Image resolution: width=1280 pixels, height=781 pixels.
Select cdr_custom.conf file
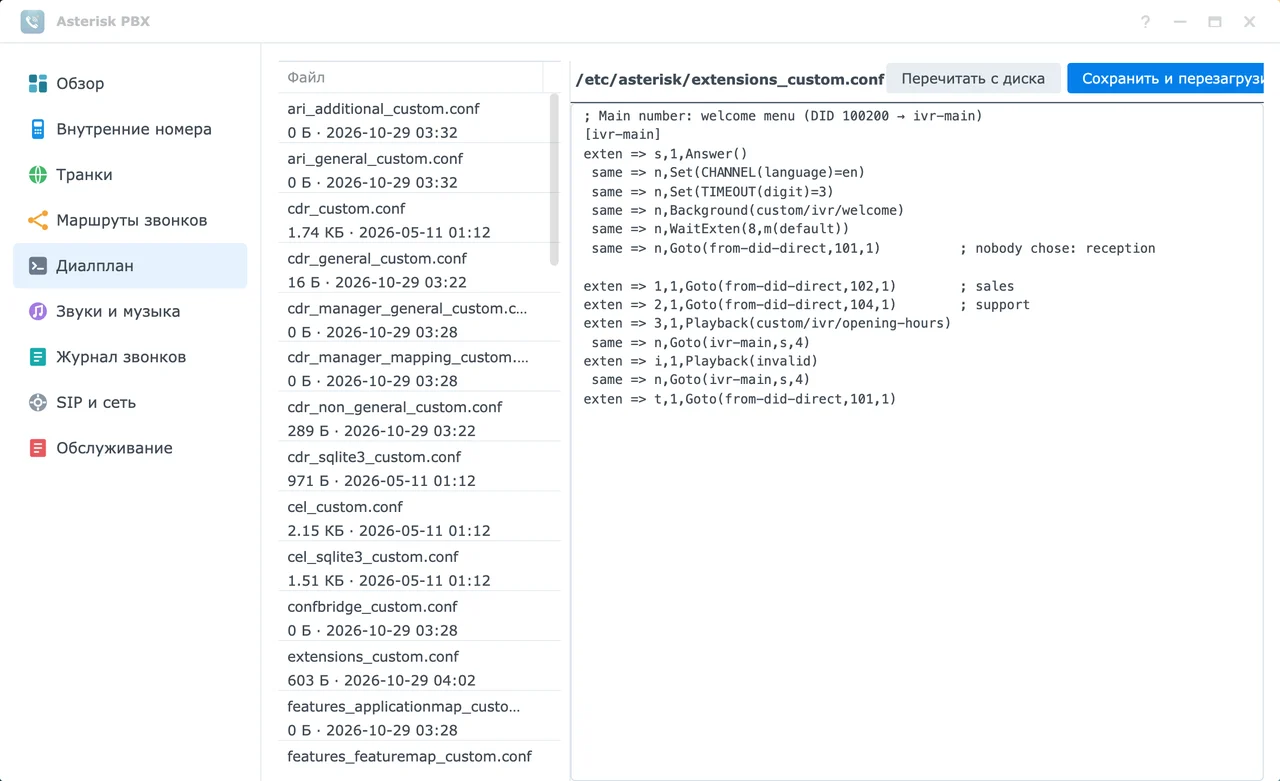click(418, 220)
